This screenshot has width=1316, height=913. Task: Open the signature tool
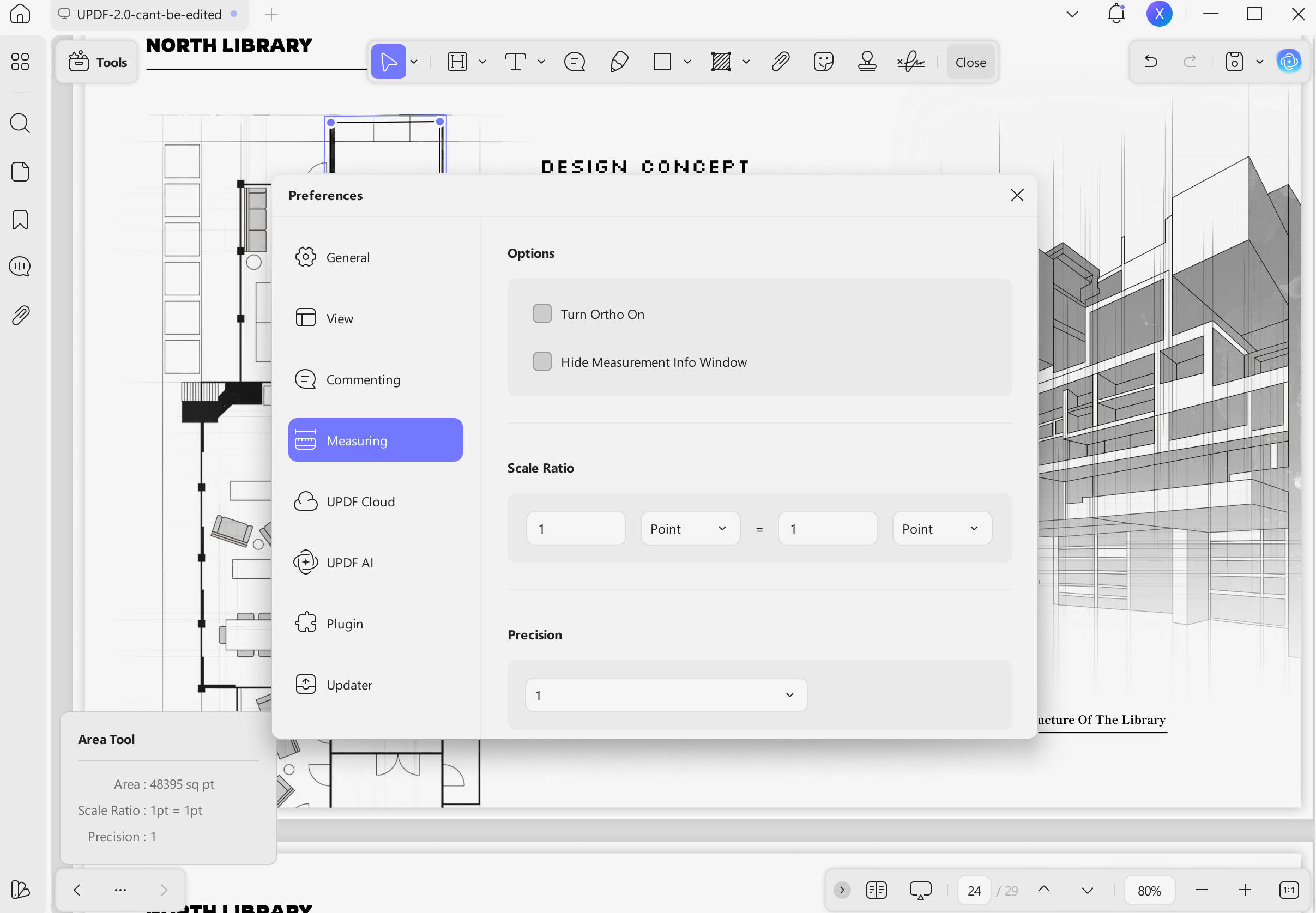pyautogui.click(x=911, y=62)
